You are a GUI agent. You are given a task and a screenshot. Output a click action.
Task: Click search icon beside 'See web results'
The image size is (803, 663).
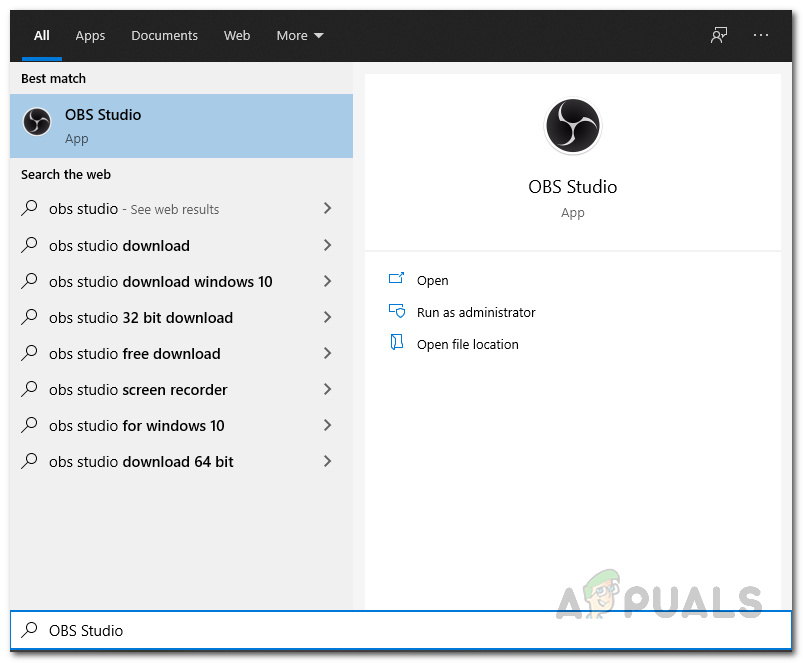pos(29,208)
